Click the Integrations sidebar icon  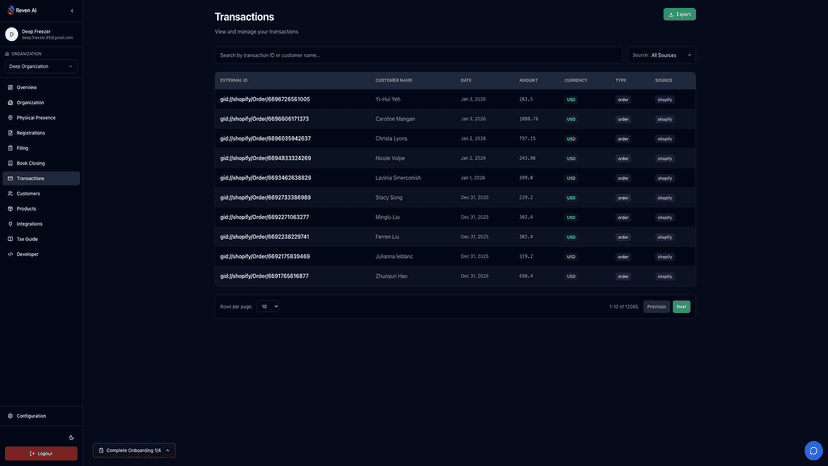[10, 224]
